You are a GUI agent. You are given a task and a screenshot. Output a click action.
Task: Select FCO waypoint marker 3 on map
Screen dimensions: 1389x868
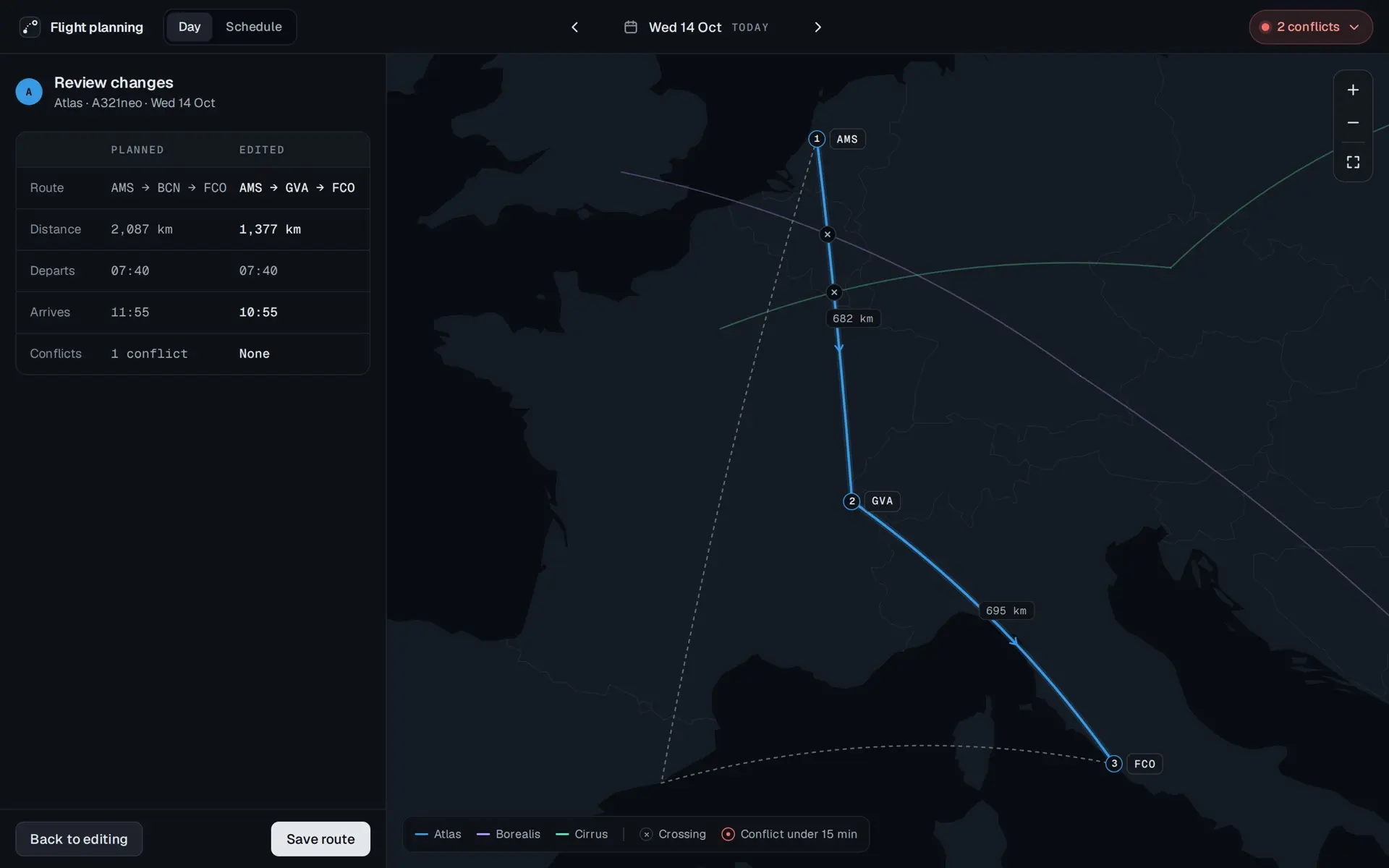(1114, 764)
